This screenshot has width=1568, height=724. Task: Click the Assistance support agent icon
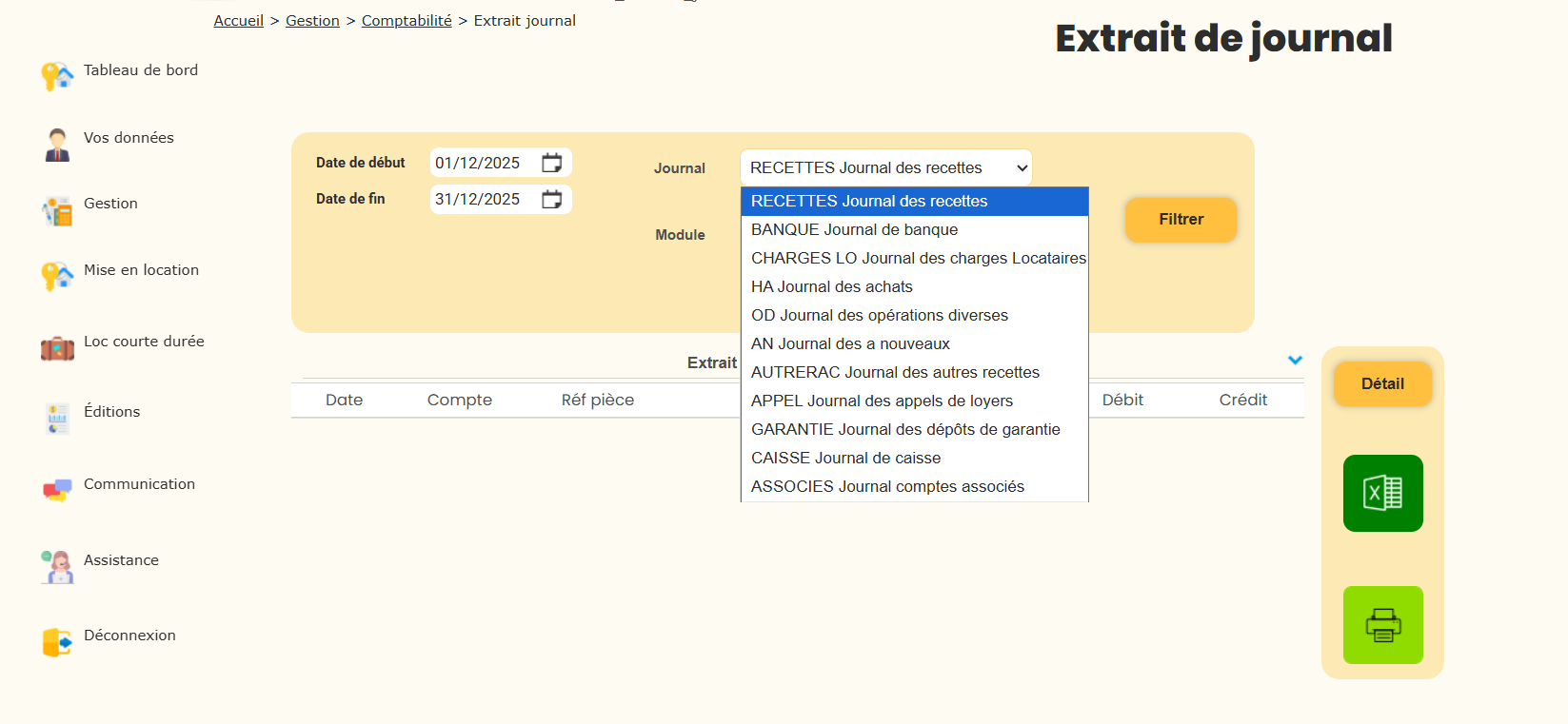coord(57,567)
